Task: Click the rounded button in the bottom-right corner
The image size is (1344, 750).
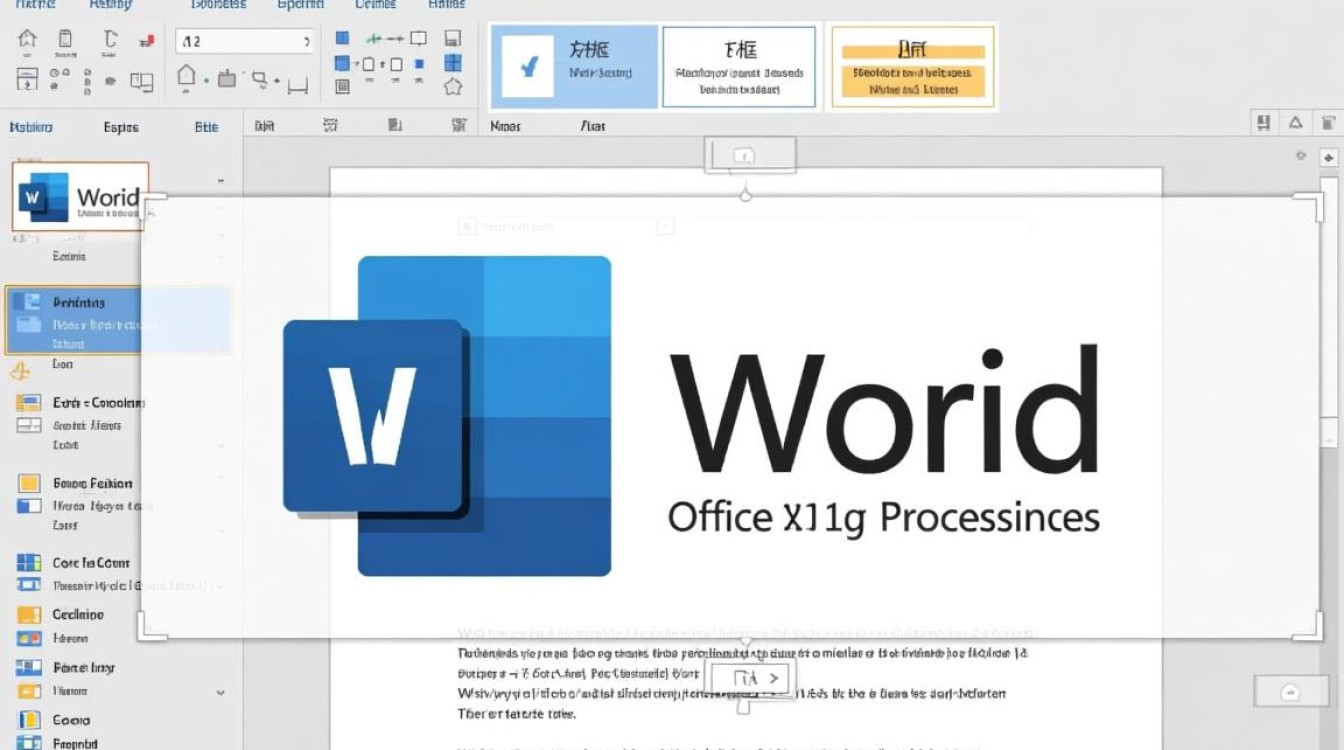Action: (1290, 692)
